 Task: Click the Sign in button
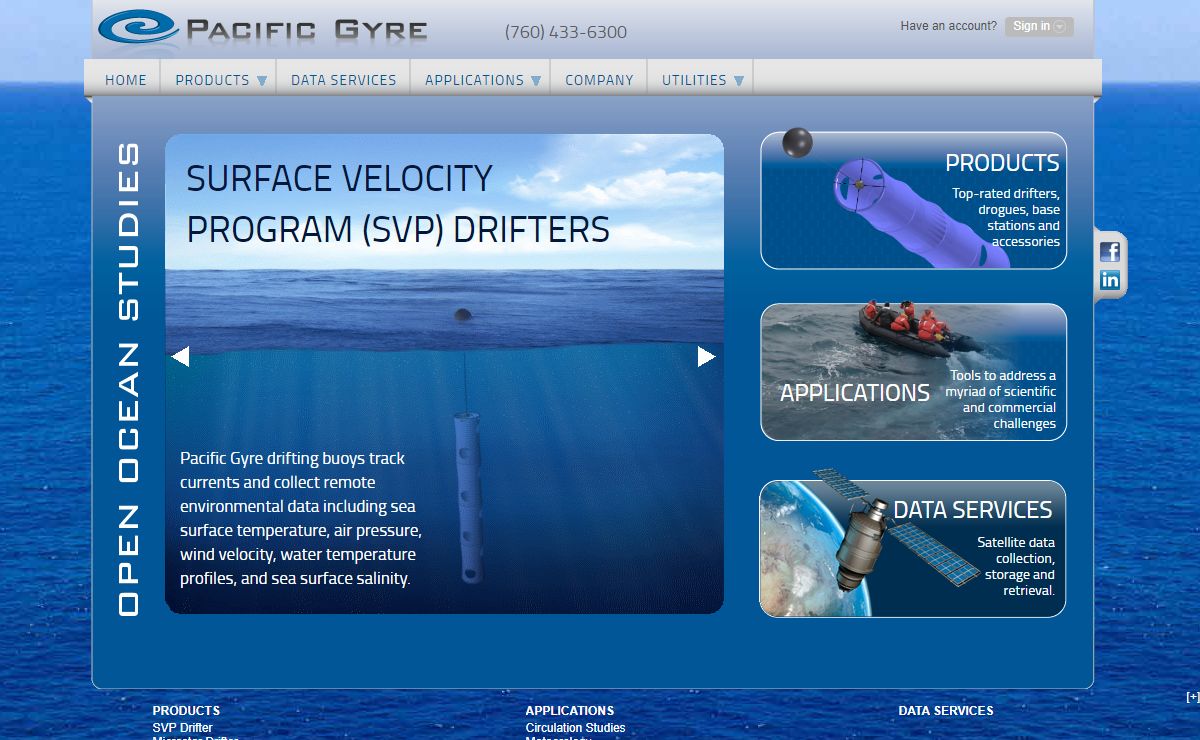click(1039, 26)
